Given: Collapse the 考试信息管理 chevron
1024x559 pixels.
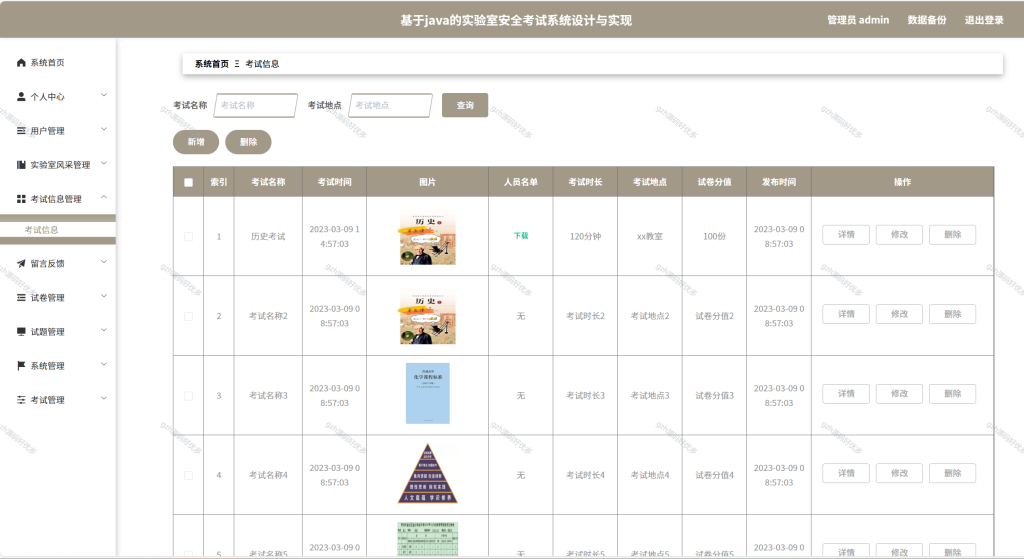Looking at the screenshot, I should click(104, 197).
